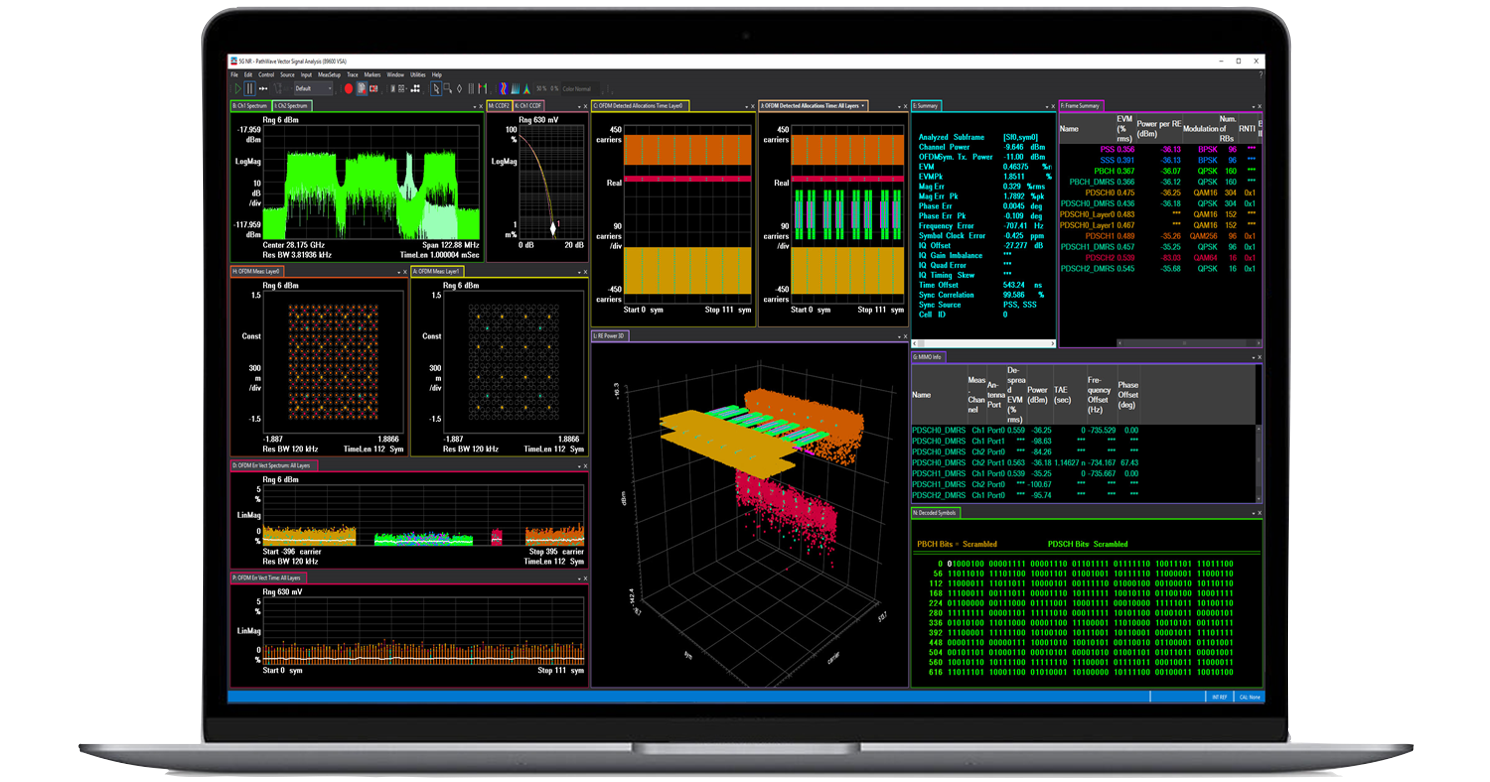Image resolution: width=1490 pixels, height=782 pixels.
Task: Click the 50% transparency value control
Action: [x=540, y=88]
